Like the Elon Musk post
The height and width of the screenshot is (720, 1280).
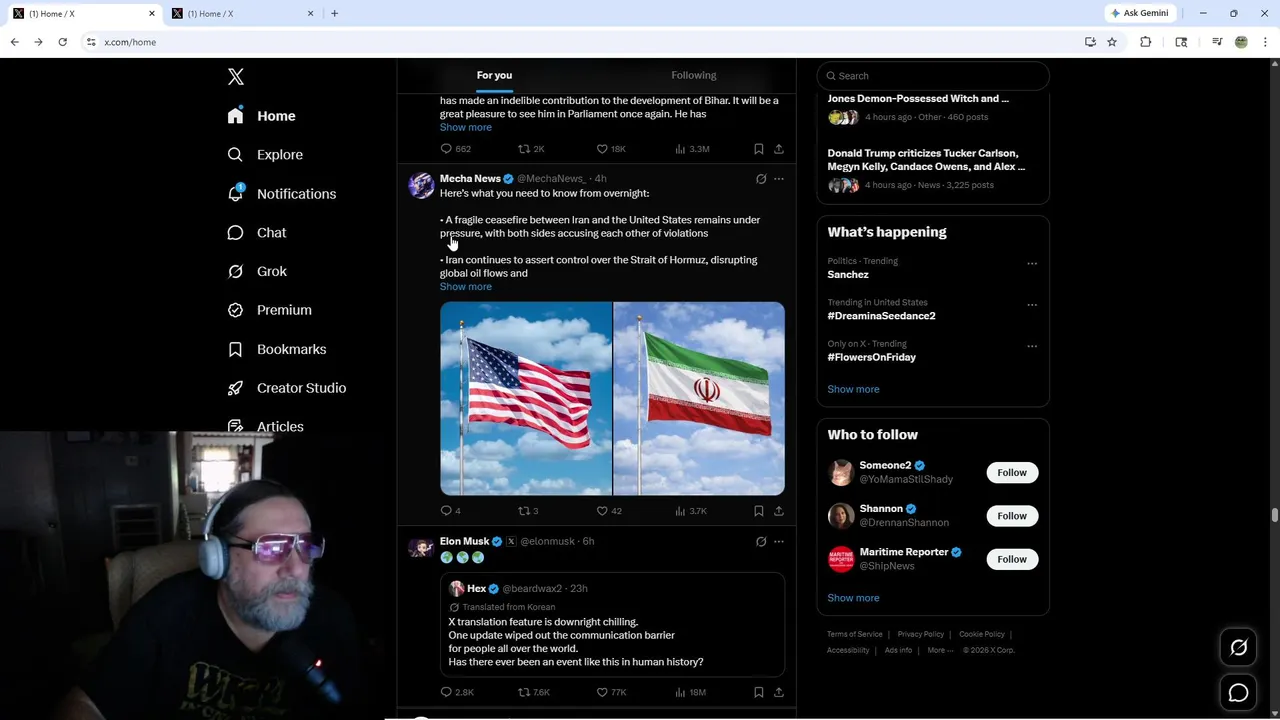tap(602, 692)
